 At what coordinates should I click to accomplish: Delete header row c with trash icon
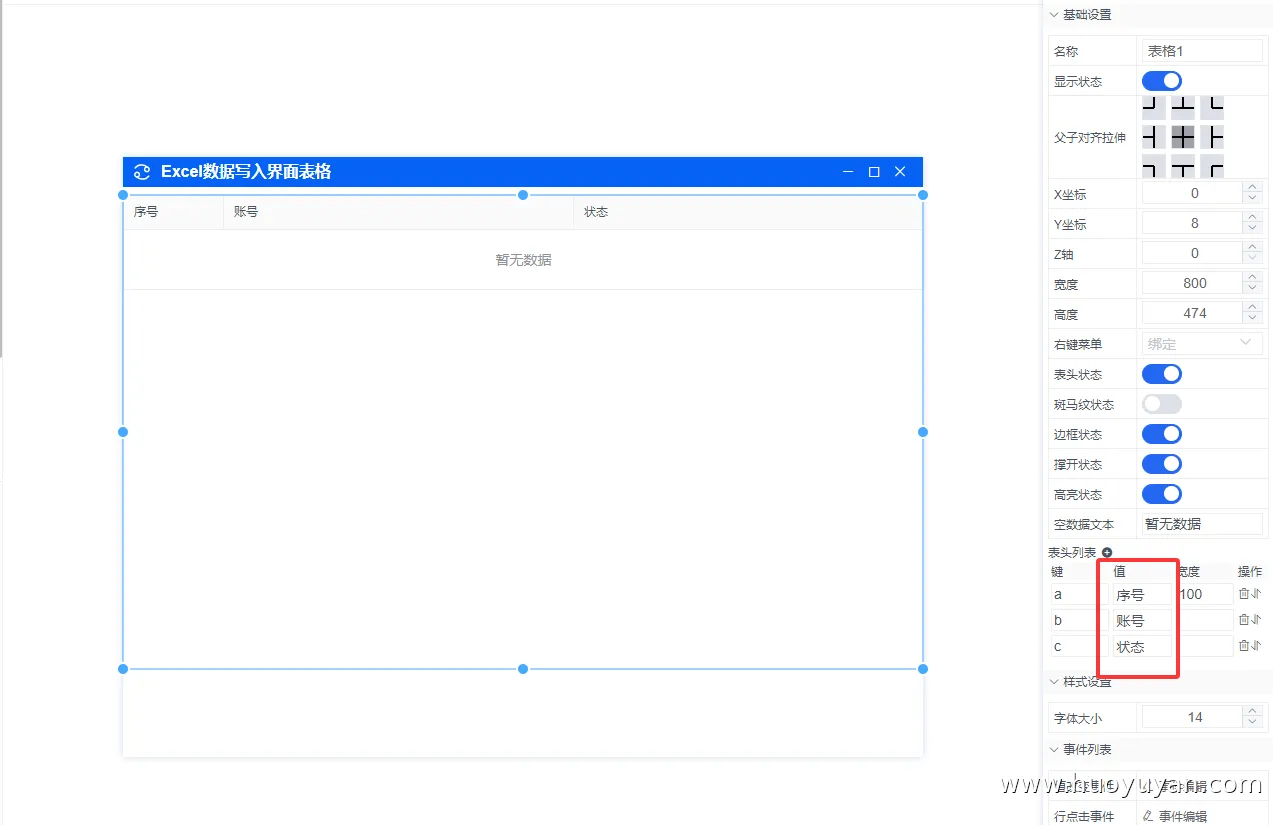(x=1244, y=646)
